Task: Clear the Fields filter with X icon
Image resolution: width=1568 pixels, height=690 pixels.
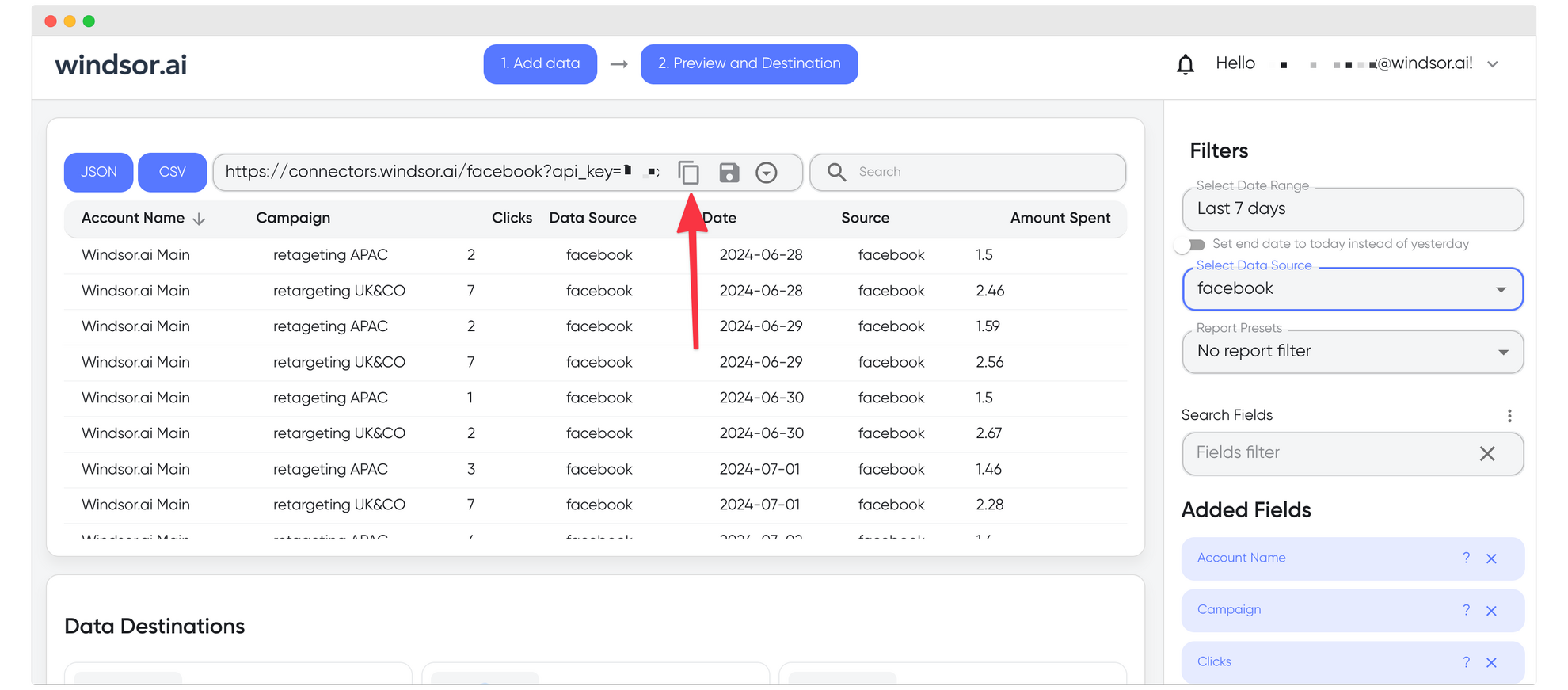Action: 1486,453
